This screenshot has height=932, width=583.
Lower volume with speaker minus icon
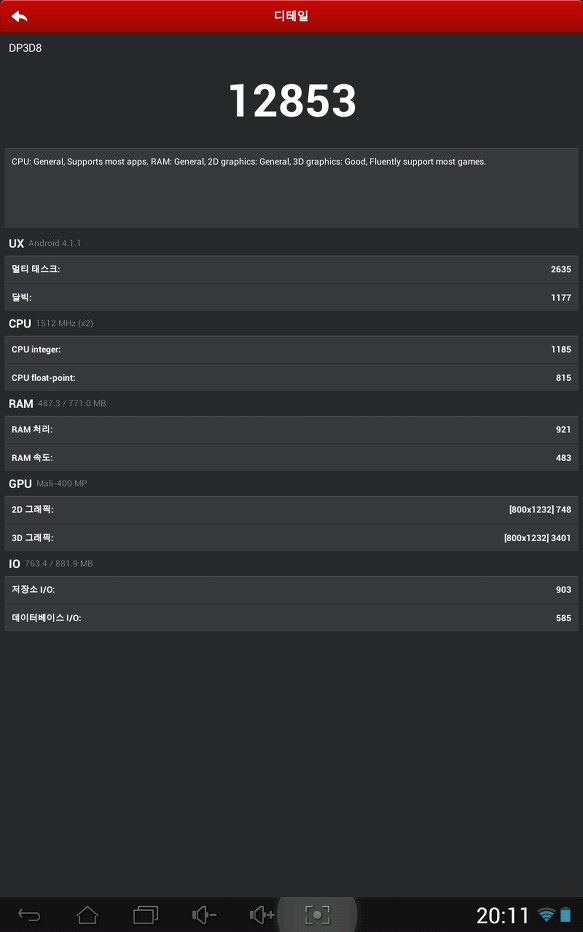(x=204, y=915)
